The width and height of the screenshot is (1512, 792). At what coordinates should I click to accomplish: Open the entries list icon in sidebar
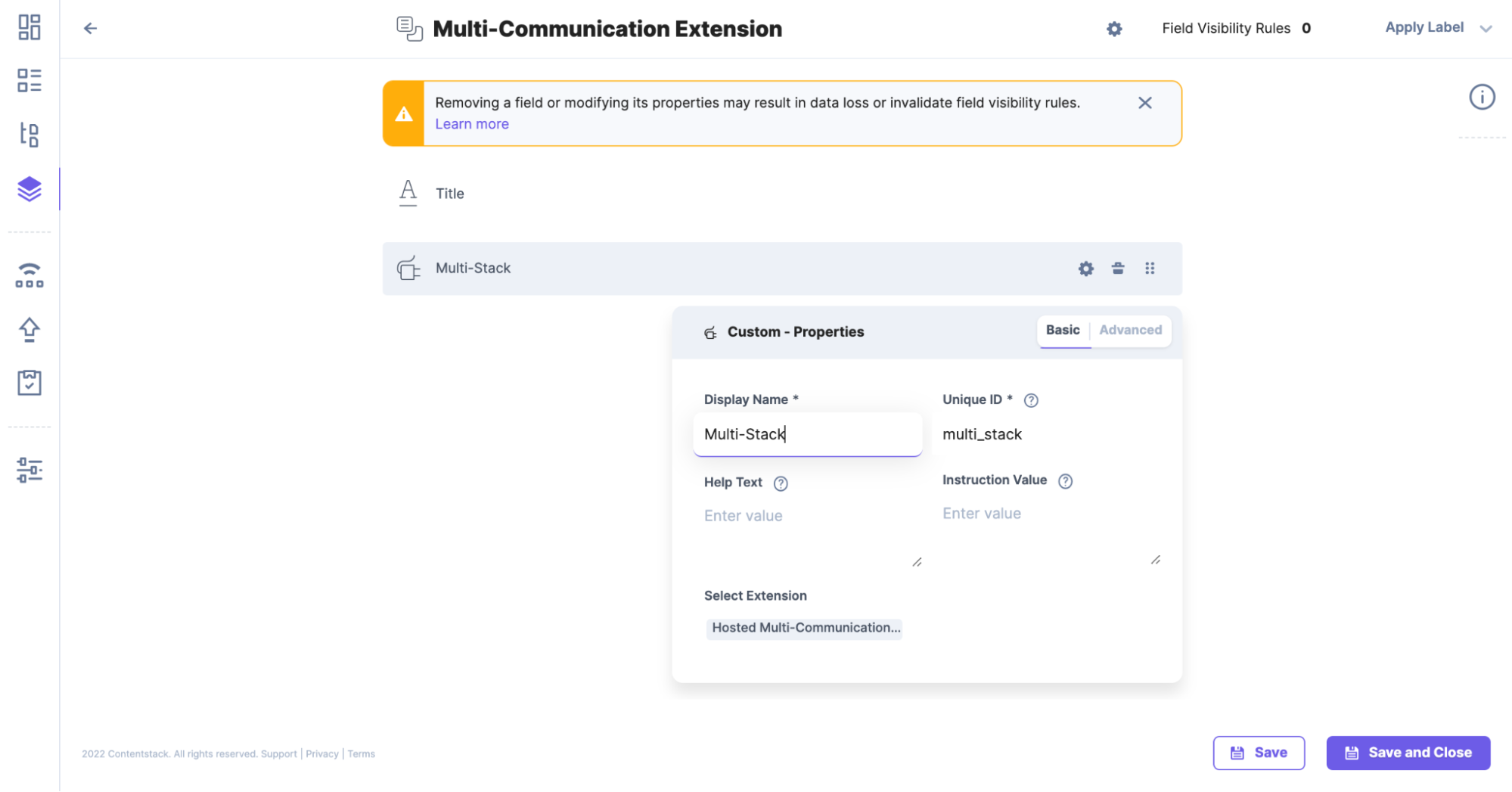coord(29,80)
